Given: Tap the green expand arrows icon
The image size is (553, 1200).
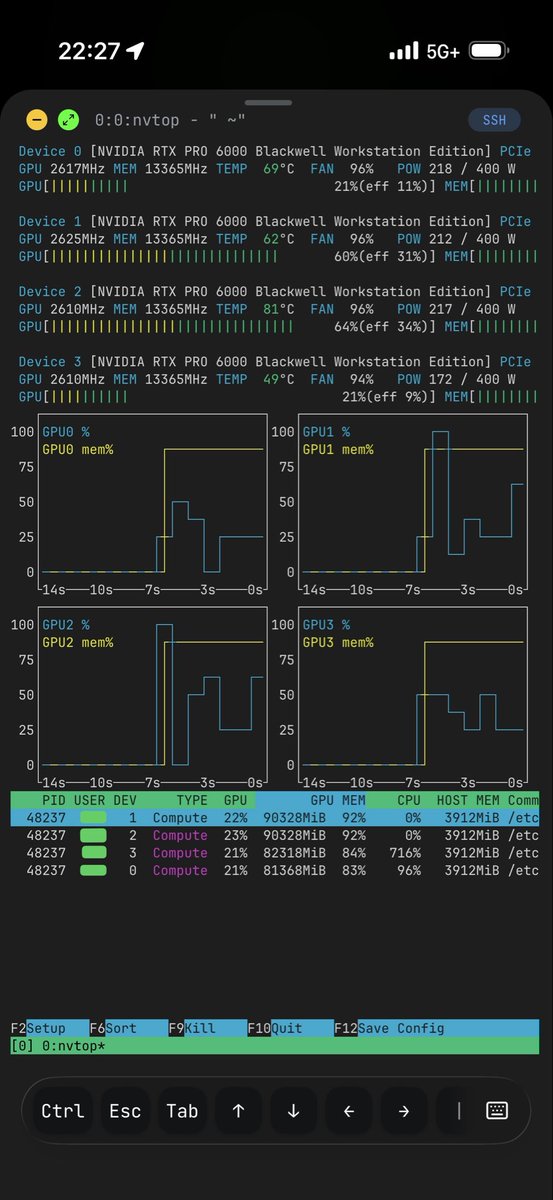Looking at the screenshot, I should pyautogui.click(x=69, y=120).
